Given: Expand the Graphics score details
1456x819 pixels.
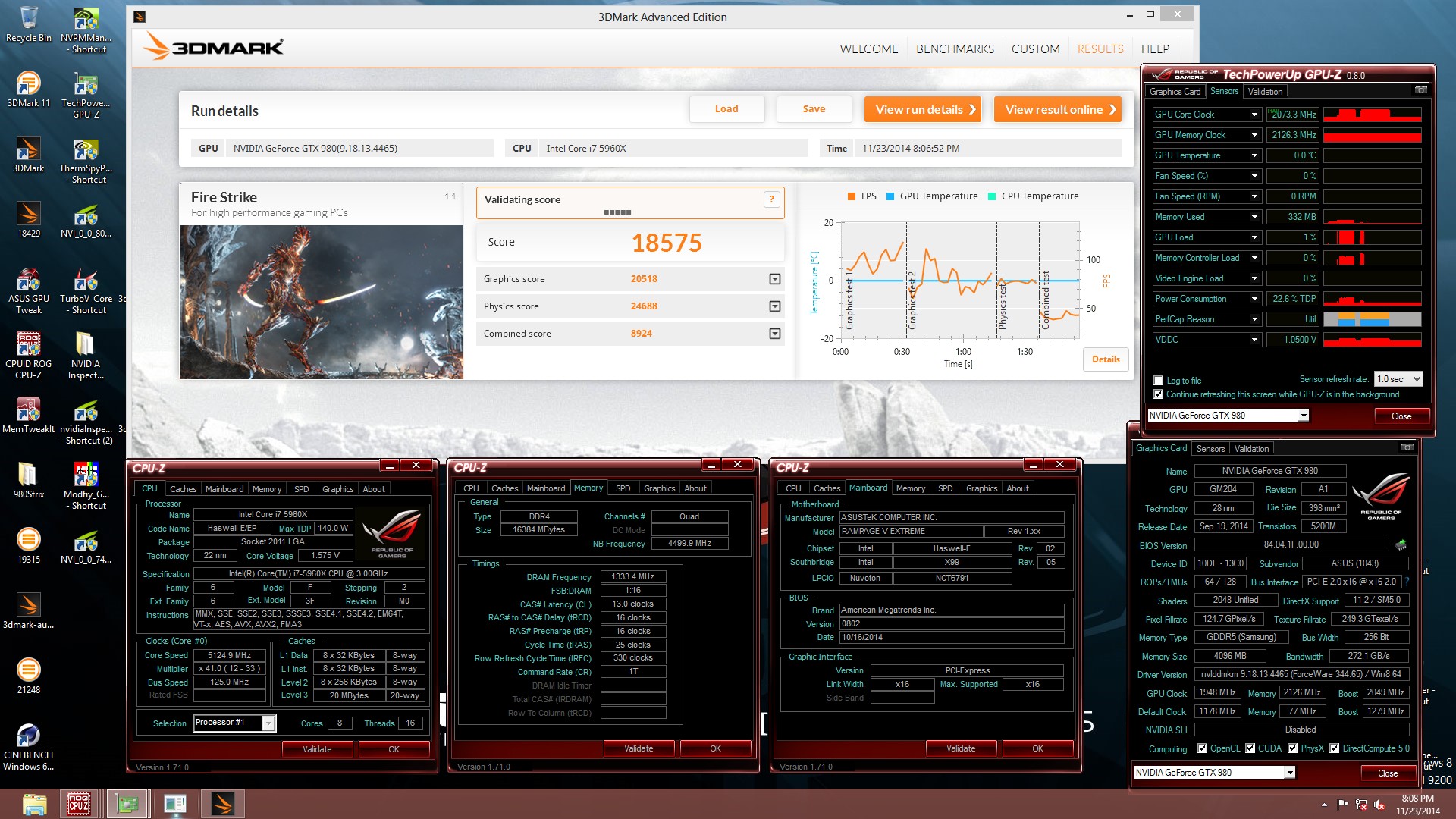Looking at the screenshot, I should pos(774,279).
